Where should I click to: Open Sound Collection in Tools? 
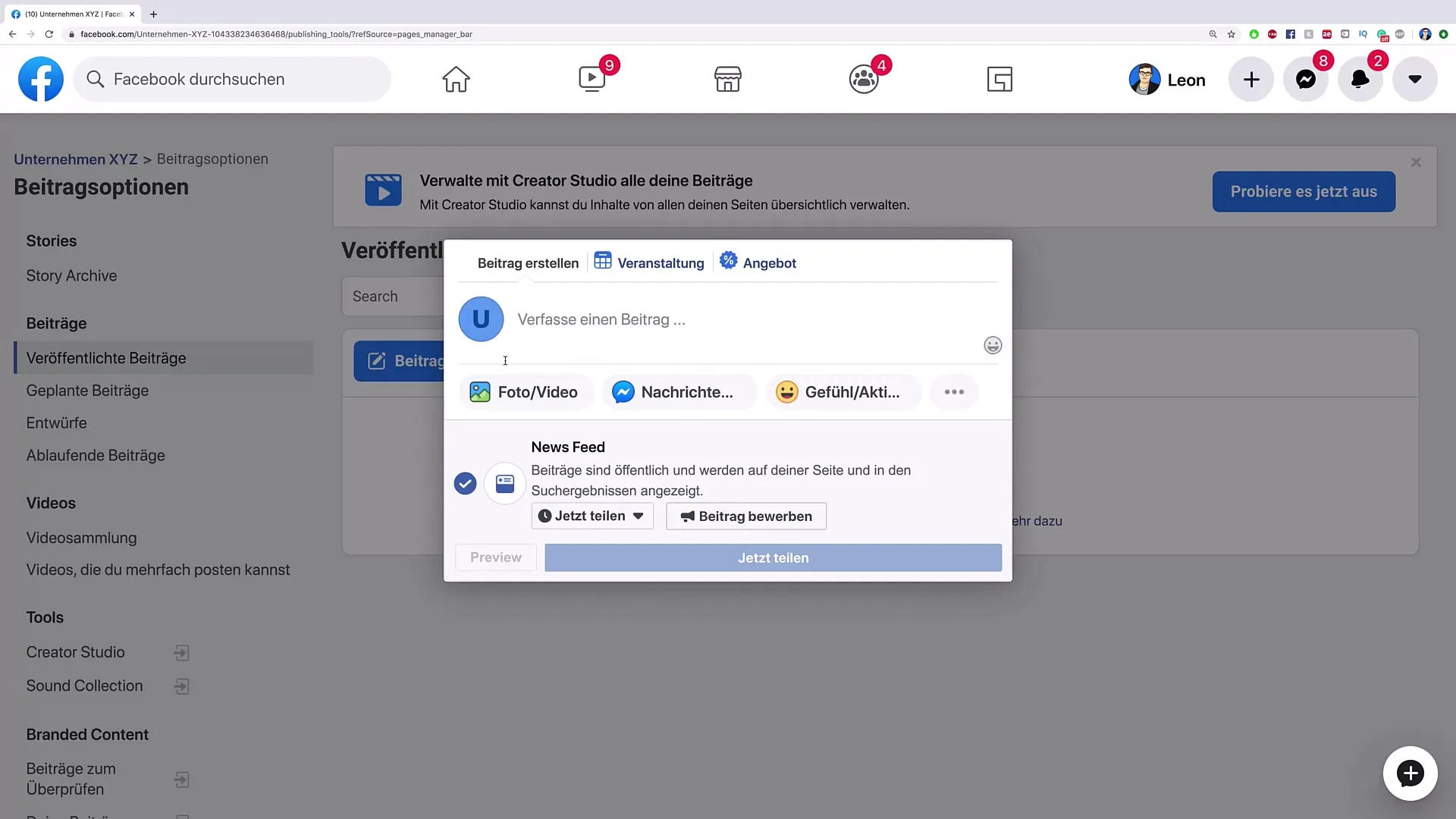pyautogui.click(x=84, y=686)
